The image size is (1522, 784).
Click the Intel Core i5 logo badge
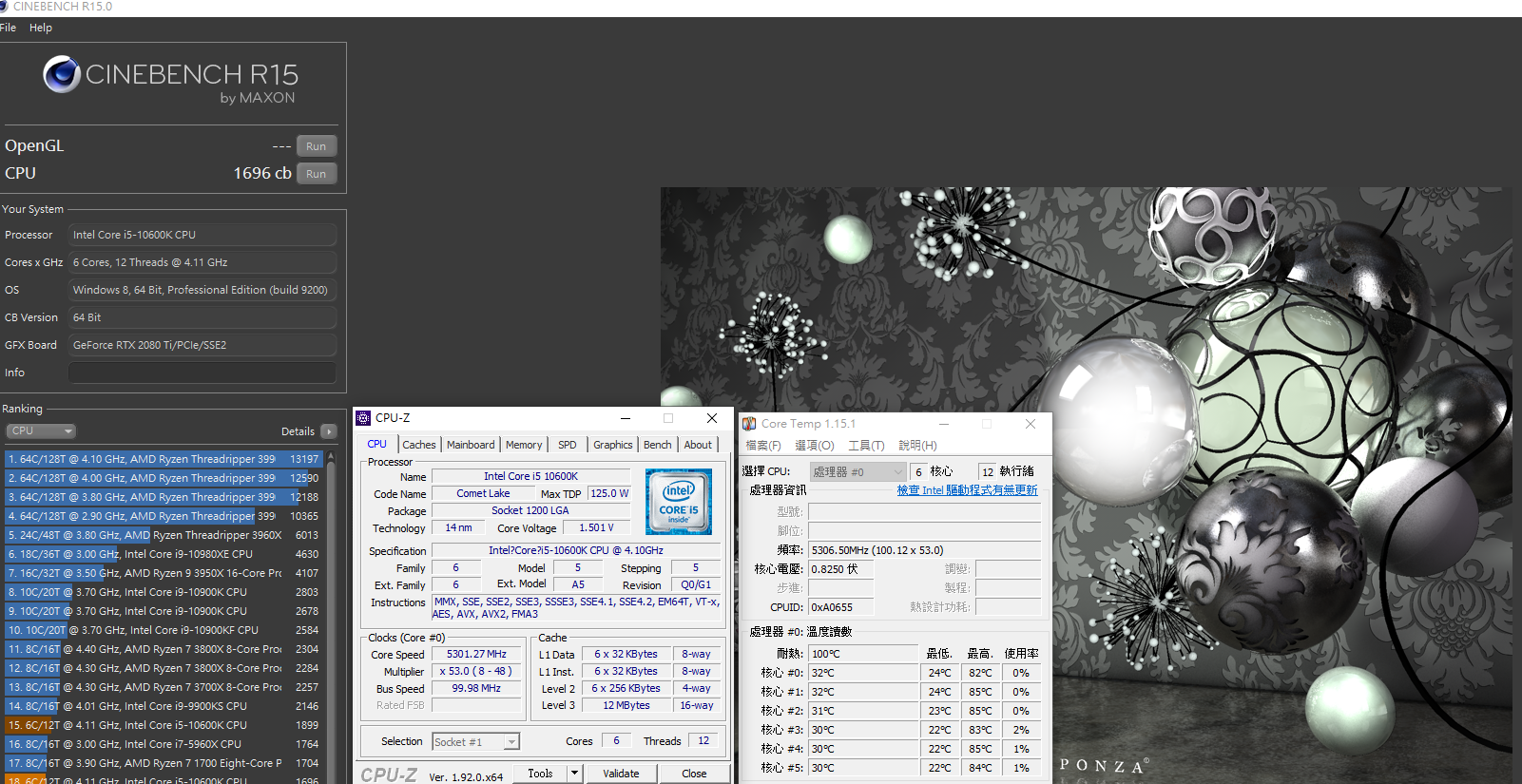coord(679,502)
